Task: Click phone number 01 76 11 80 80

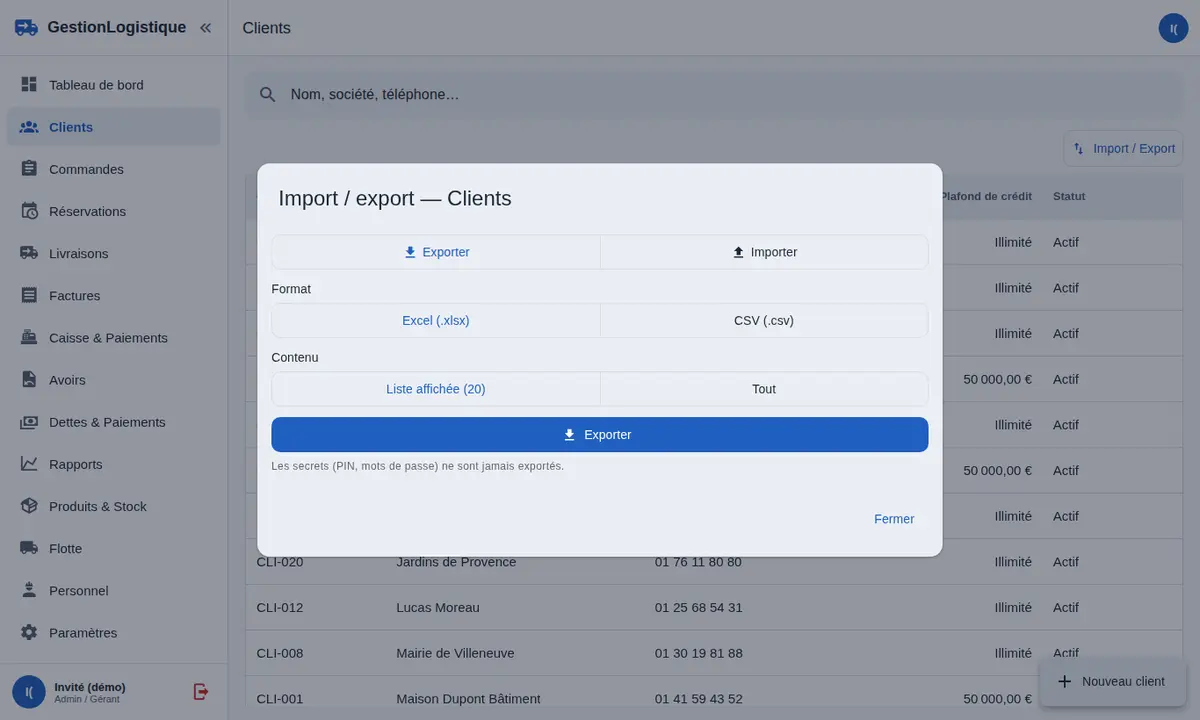Action: [699, 562]
